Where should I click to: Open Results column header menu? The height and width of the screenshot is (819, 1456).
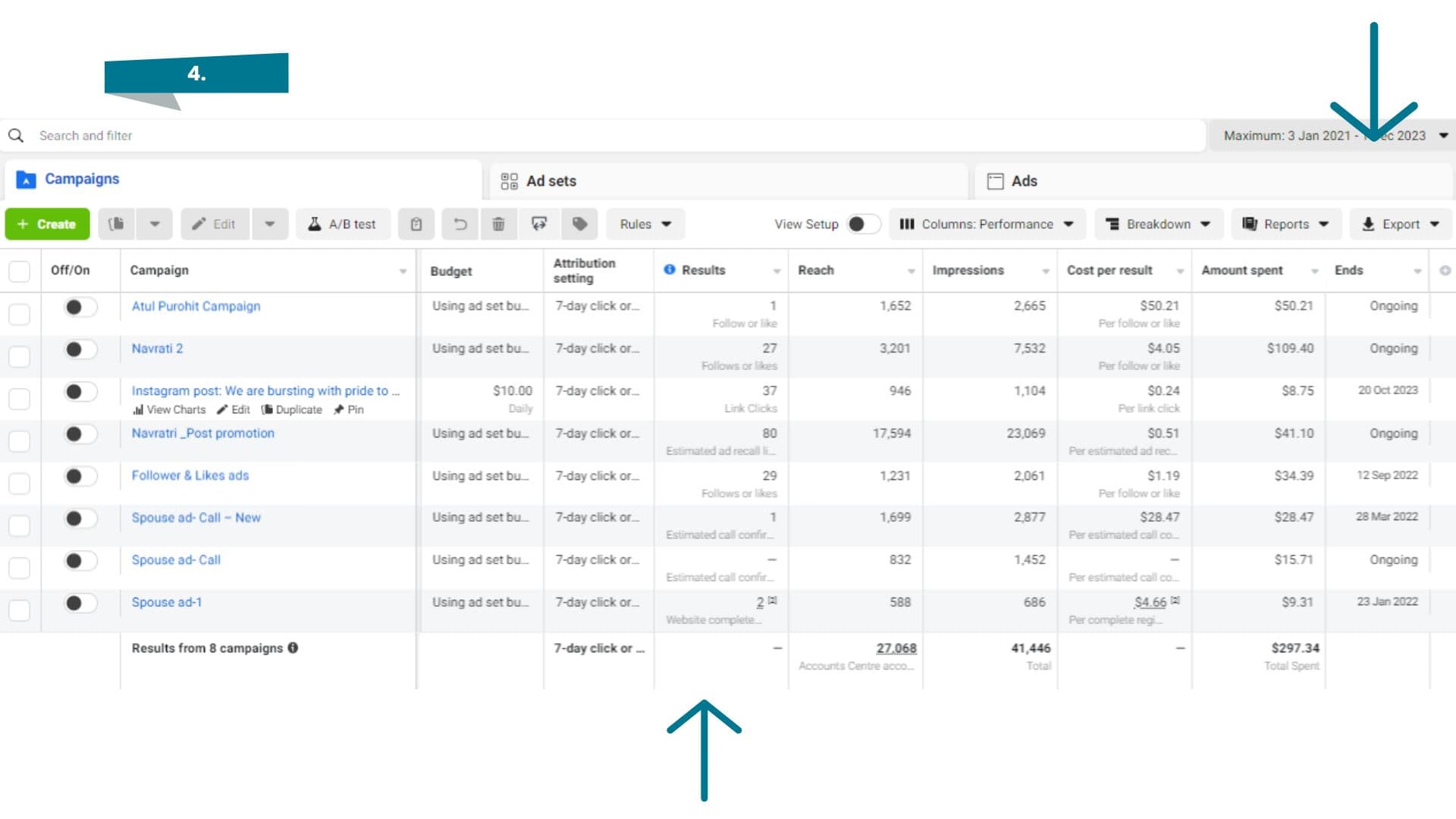(x=777, y=271)
